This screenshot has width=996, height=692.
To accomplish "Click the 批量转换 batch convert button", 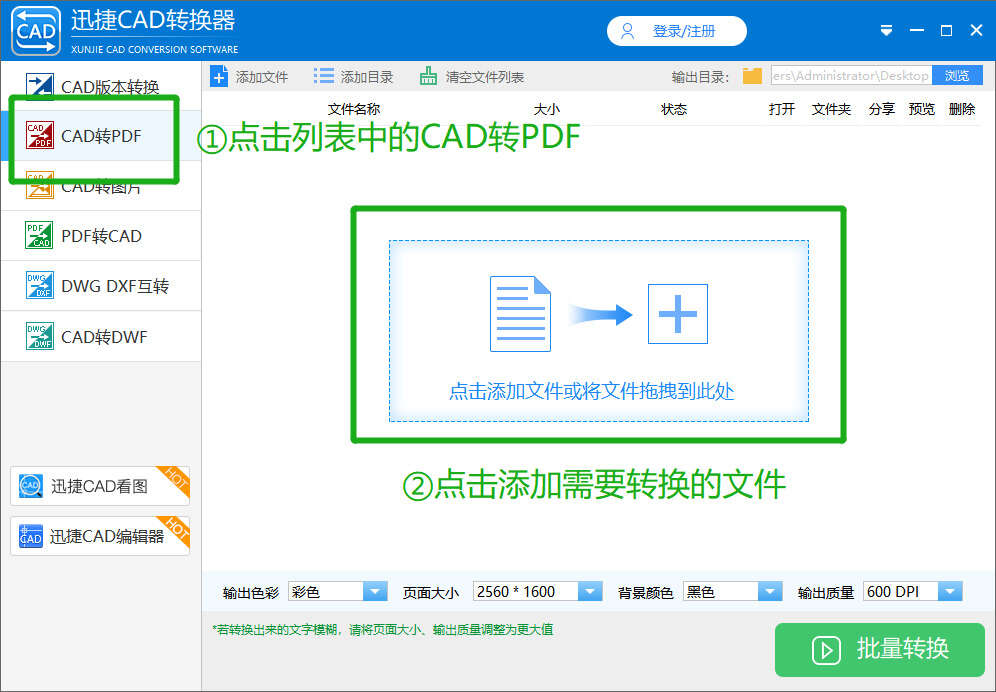I will click(880, 649).
